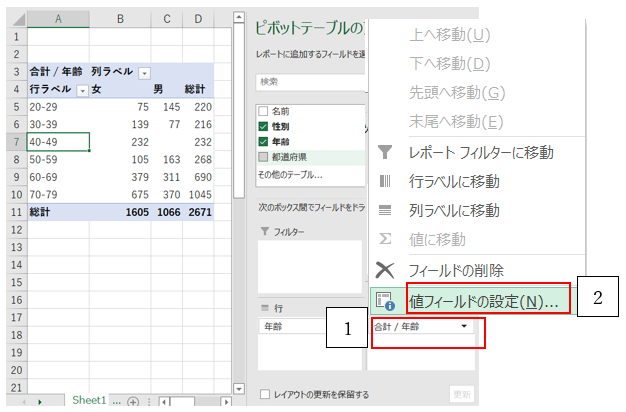Click the add new sheet plus icon

pyautogui.click(x=133, y=400)
